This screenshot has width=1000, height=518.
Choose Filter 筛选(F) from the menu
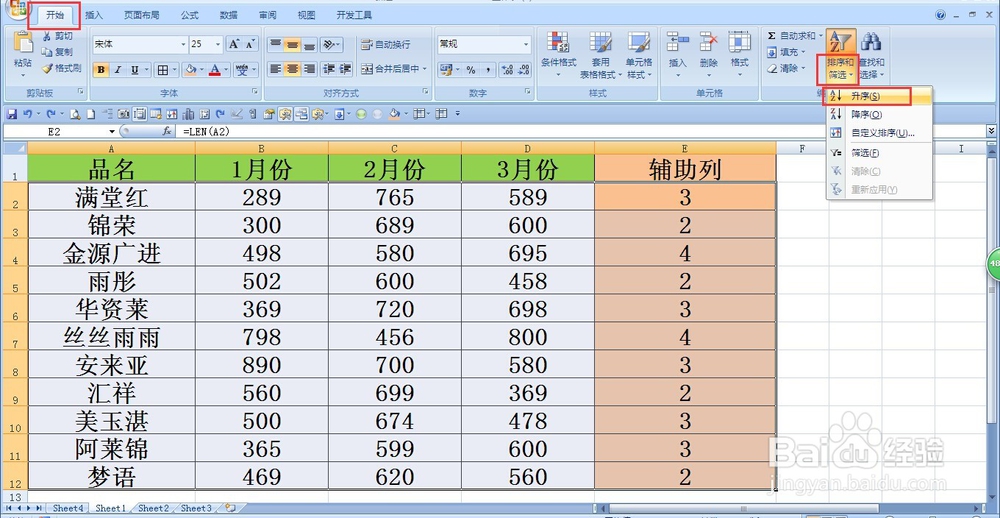coord(879,153)
